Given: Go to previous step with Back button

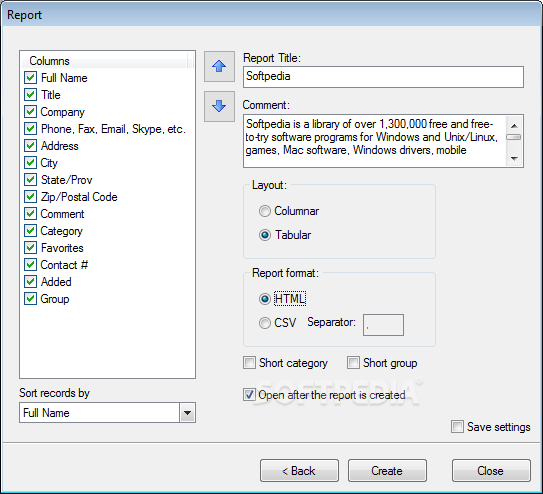Looking at the screenshot, I should (x=299, y=471).
